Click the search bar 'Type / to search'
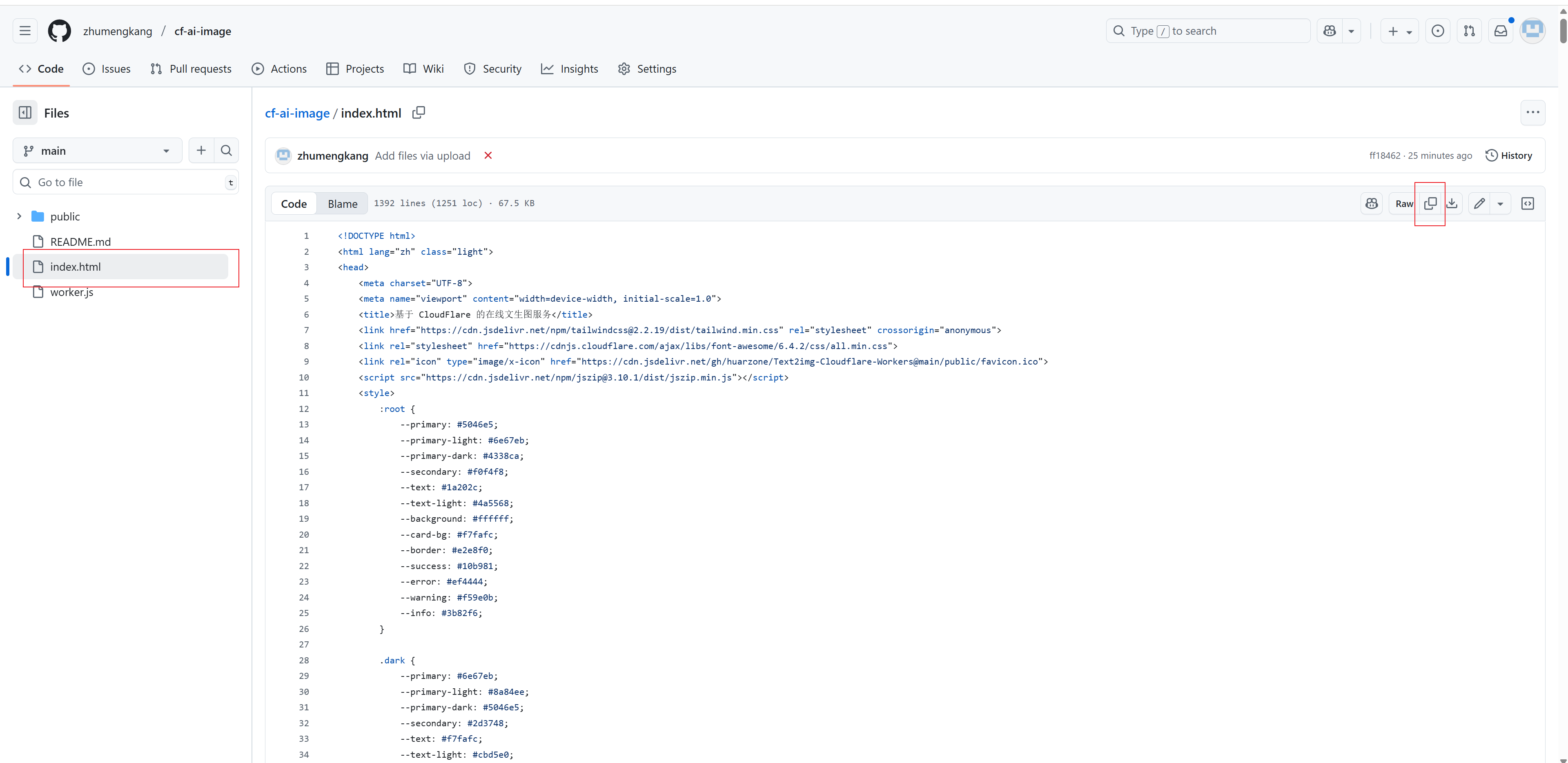1568x763 pixels. (x=1208, y=31)
